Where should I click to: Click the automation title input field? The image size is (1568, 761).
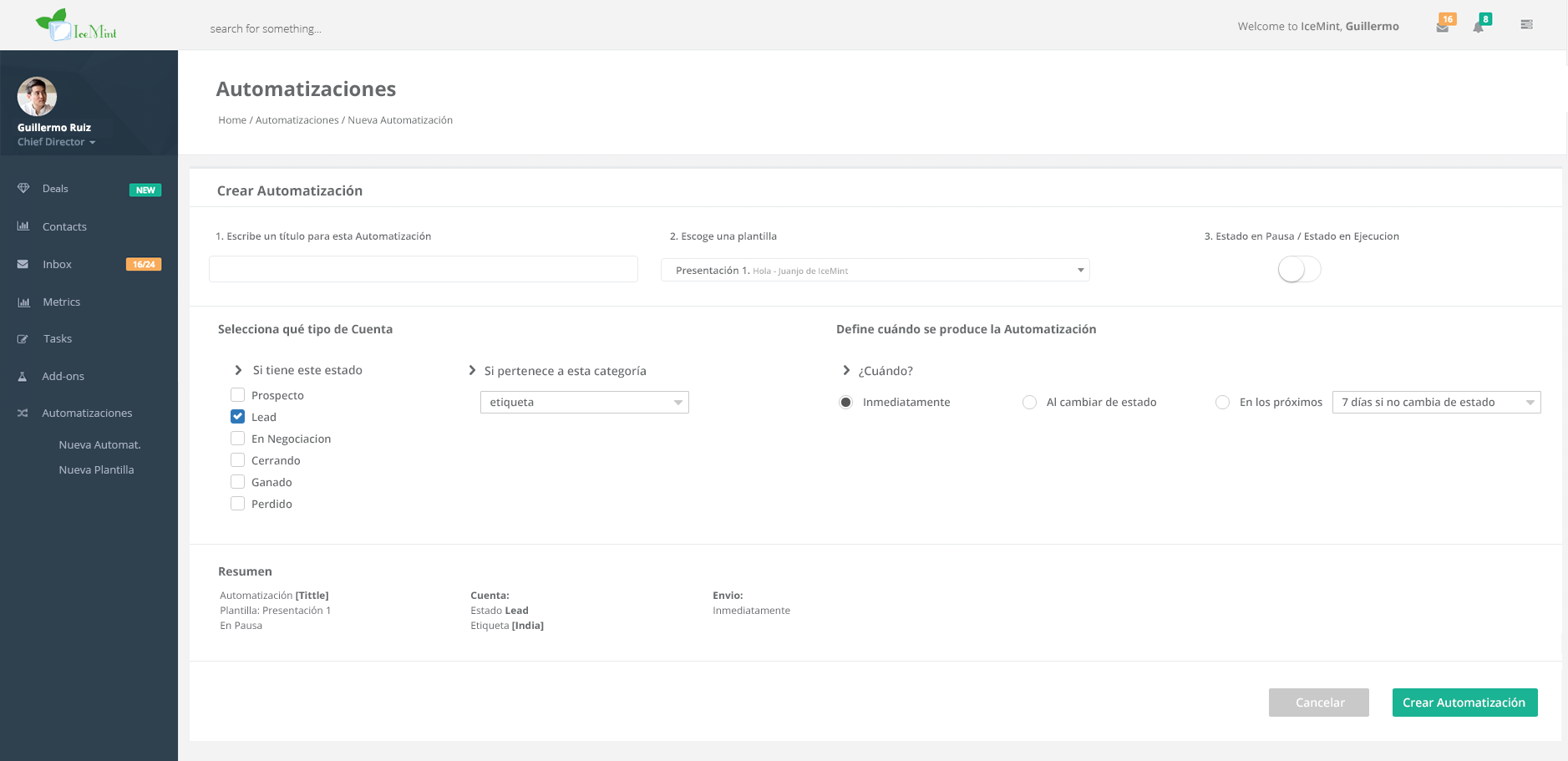(x=424, y=269)
